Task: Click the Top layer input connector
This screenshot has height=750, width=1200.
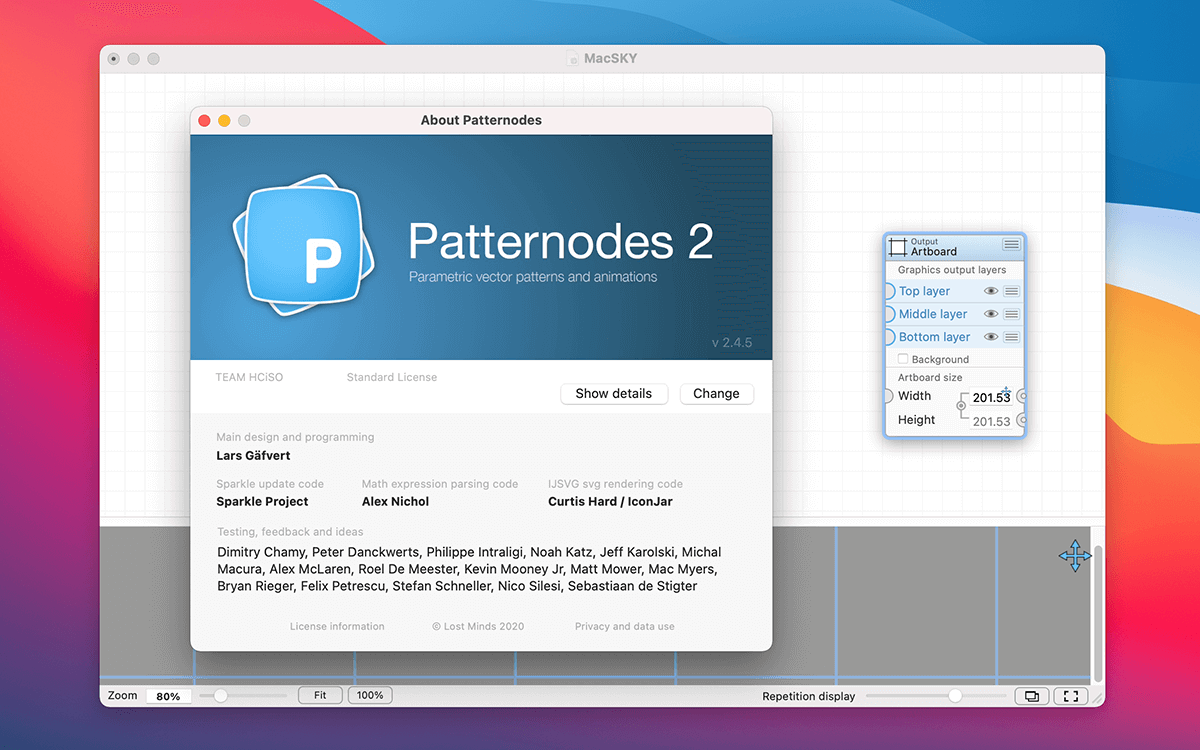Action: 888,291
